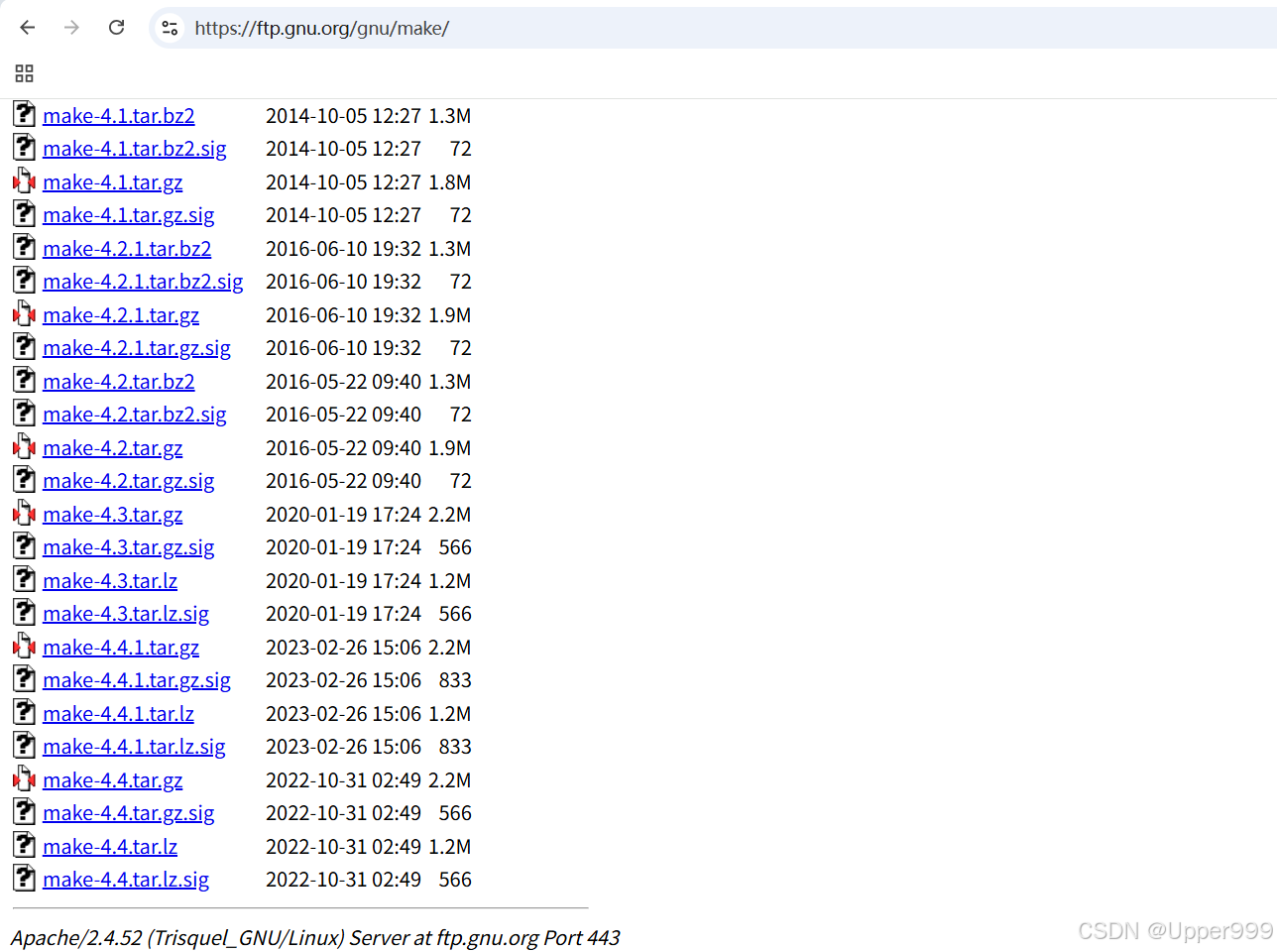Download make-4.1.tar.bz2
Screen dimensions: 1277x952
tap(119, 116)
